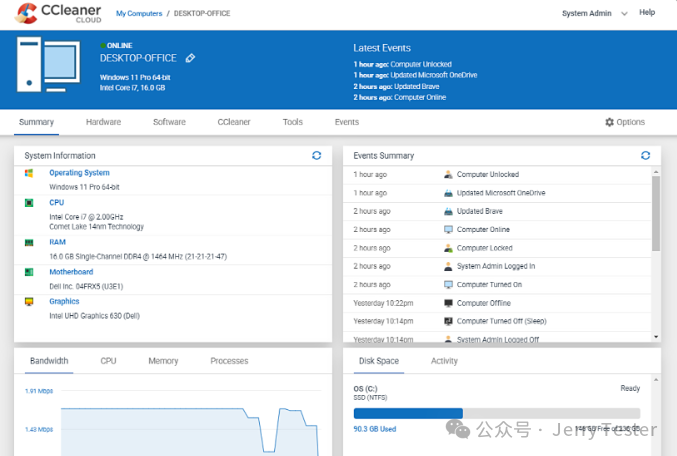Open the CPU details link
This screenshot has height=456, width=677.
(x=57, y=203)
